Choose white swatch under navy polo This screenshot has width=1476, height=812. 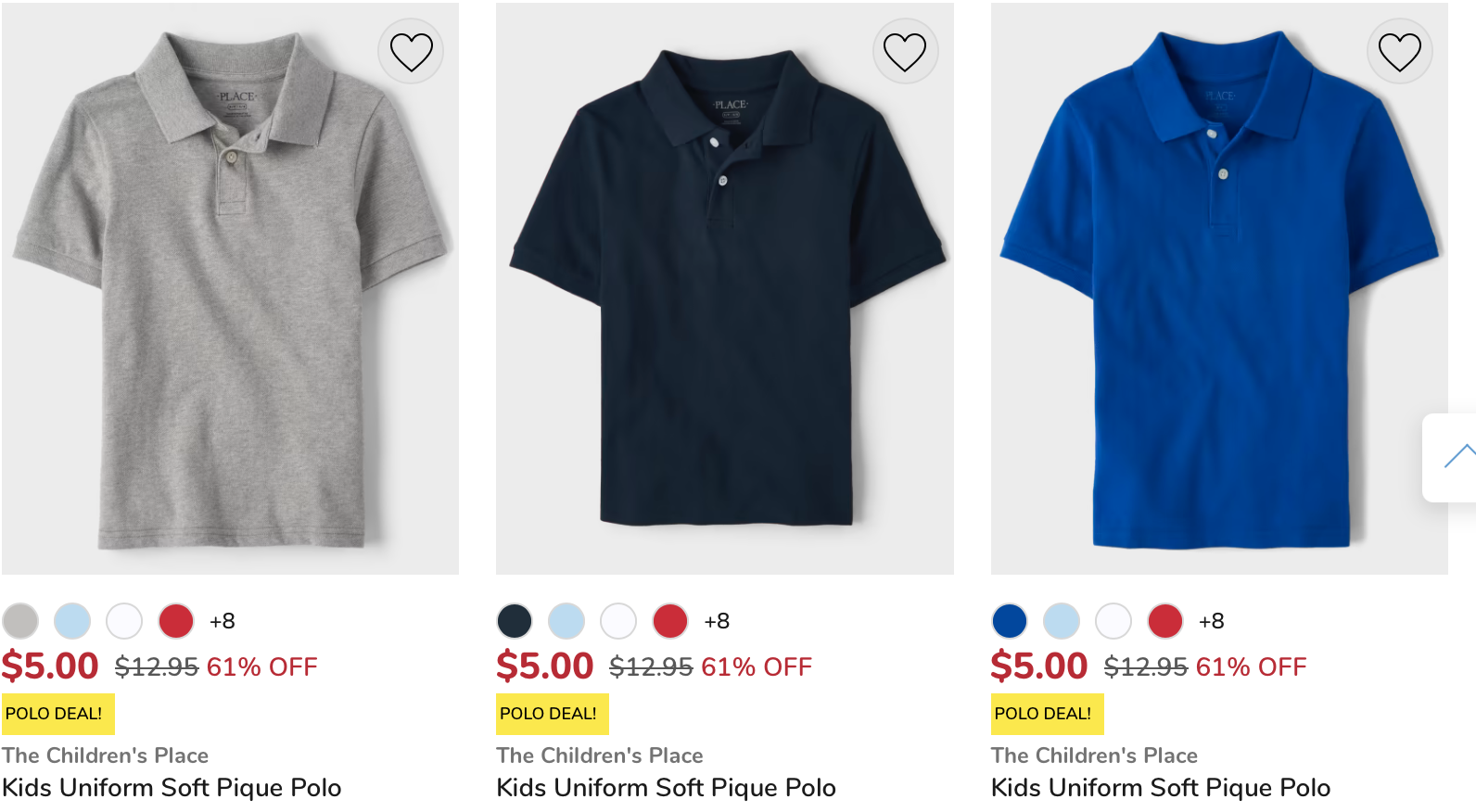point(618,621)
